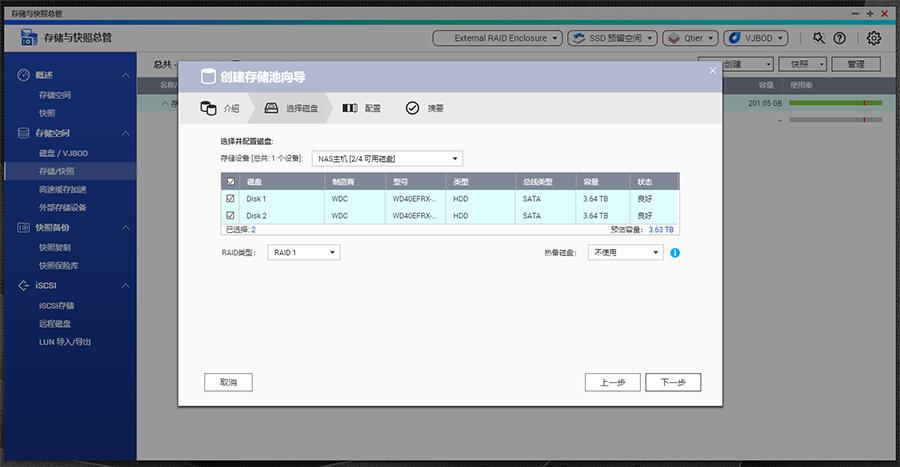Uncheck the Disk 2 checkbox
Image resolution: width=900 pixels, height=467 pixels.
(x=230, y=216)
